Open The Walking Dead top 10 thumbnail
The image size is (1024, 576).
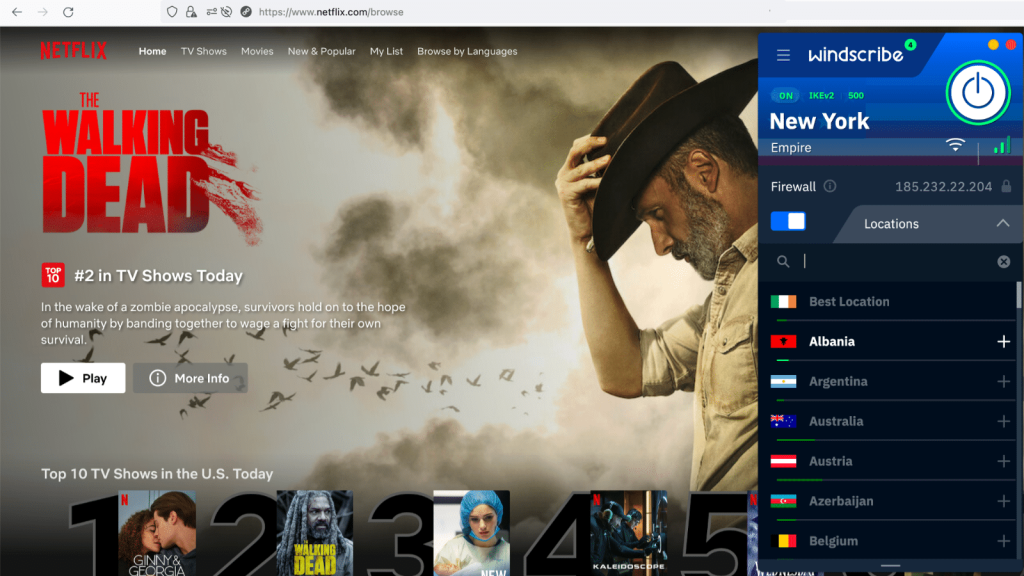point(315,533)
